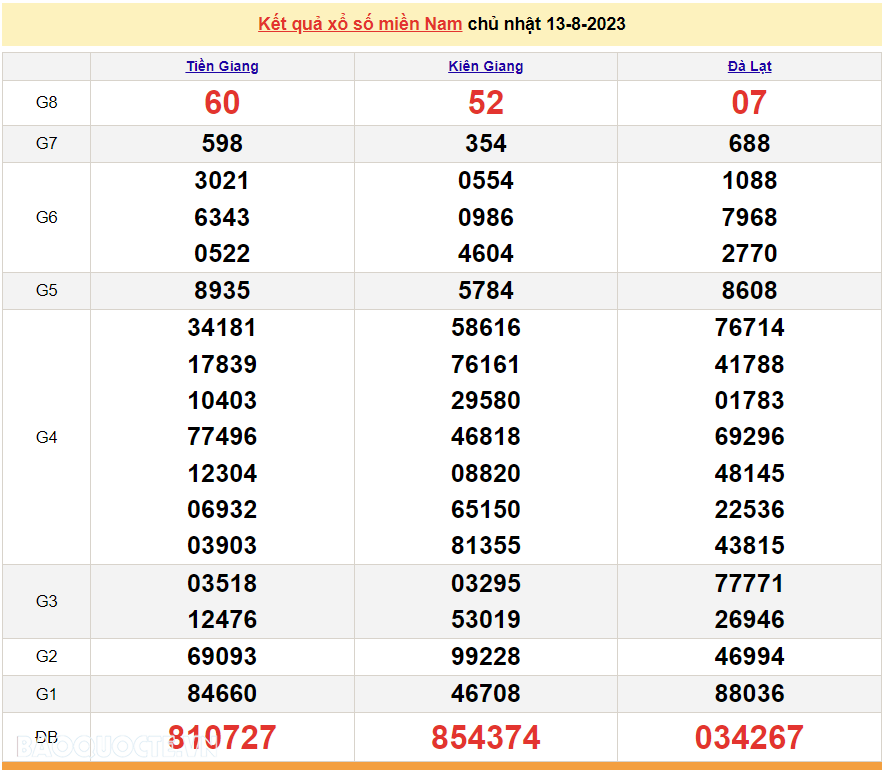Click the G4 row label
The image size is (883, 770).
coord(47,437)
